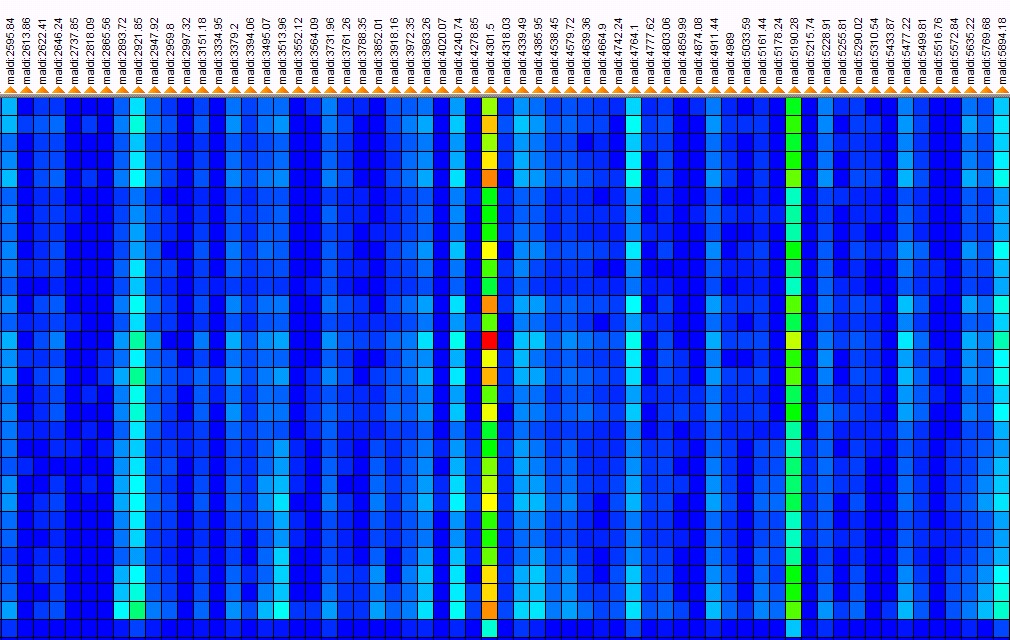Click the triangle marker below maldi:4764.1
The width and height of the screenshot is (1010, 640).
[x=635, y=90]
